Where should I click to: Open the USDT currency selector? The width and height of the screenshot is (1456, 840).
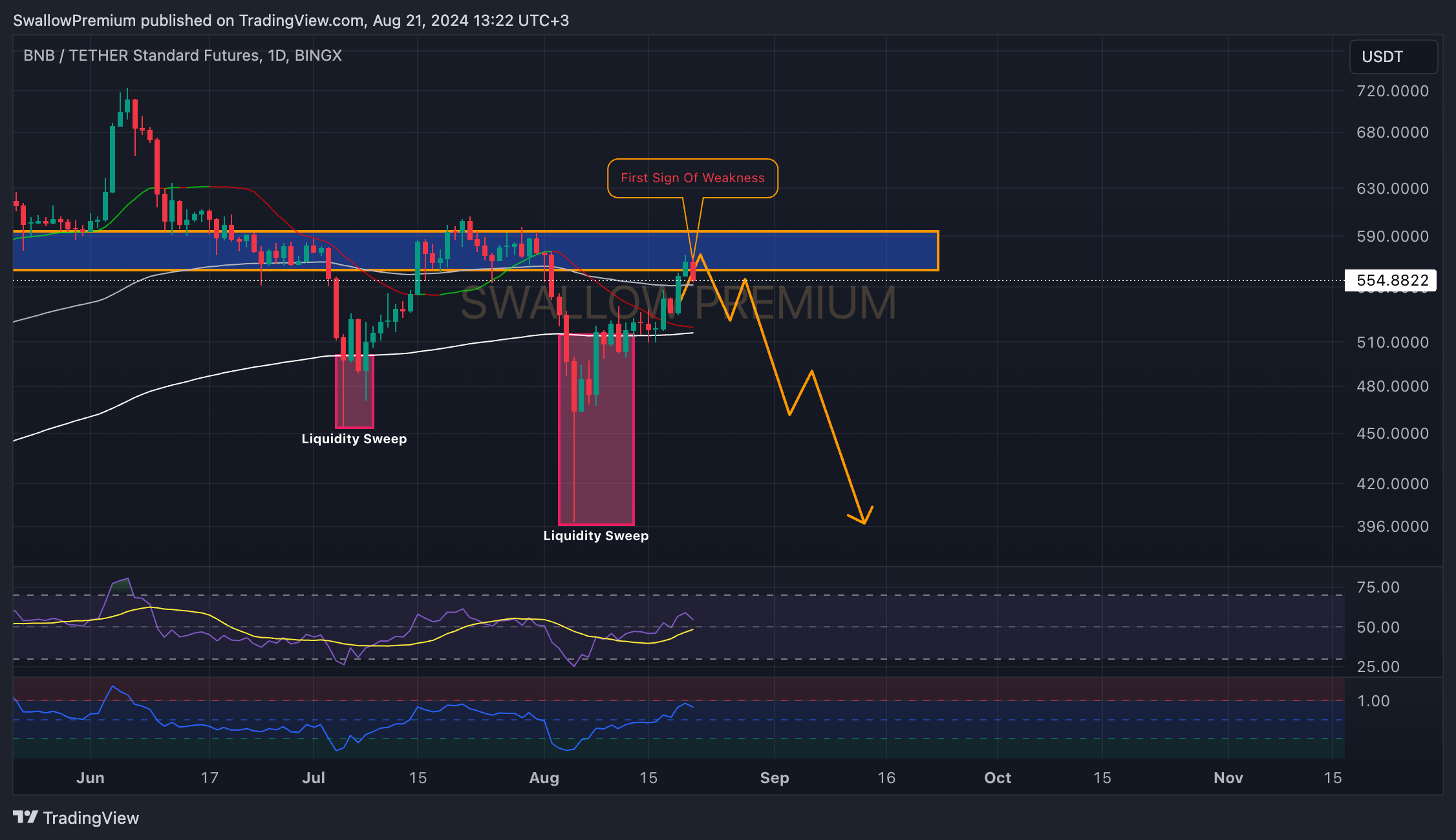(1393, 57)
